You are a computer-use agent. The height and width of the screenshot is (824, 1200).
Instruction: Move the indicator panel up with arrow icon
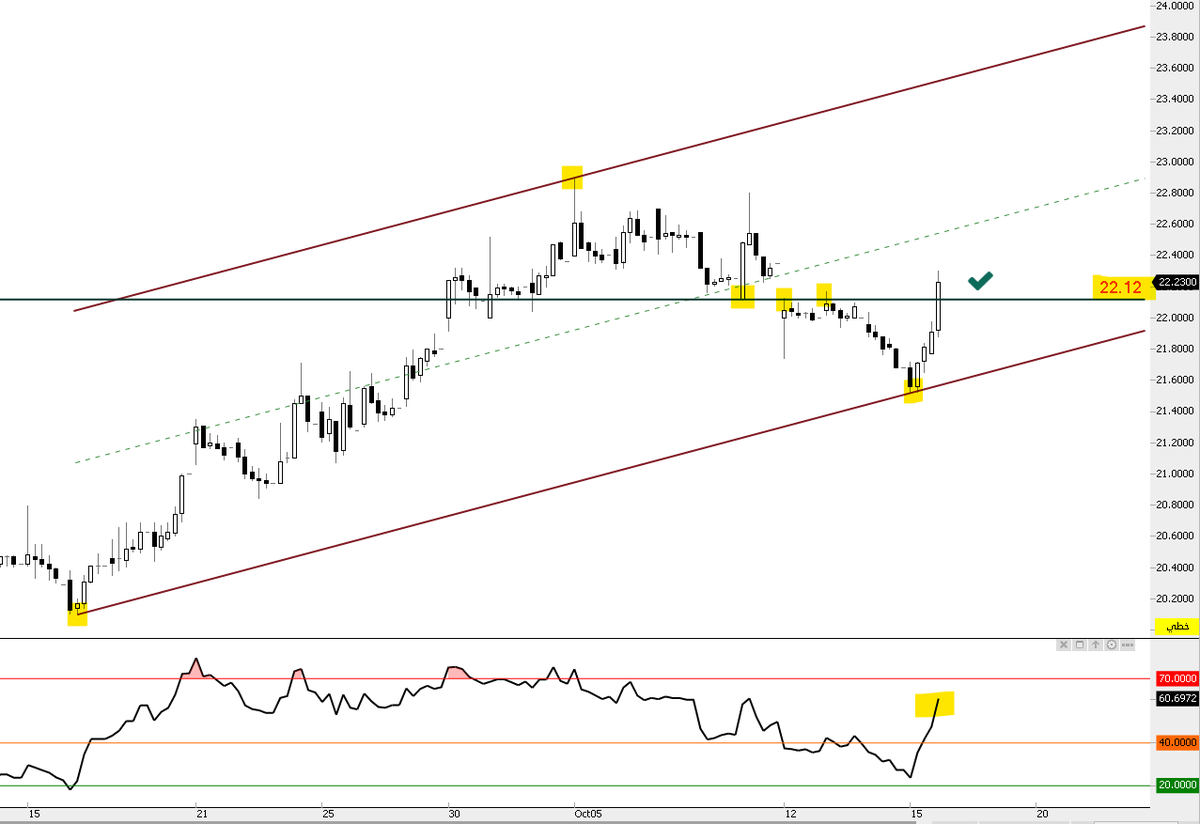1096,645
